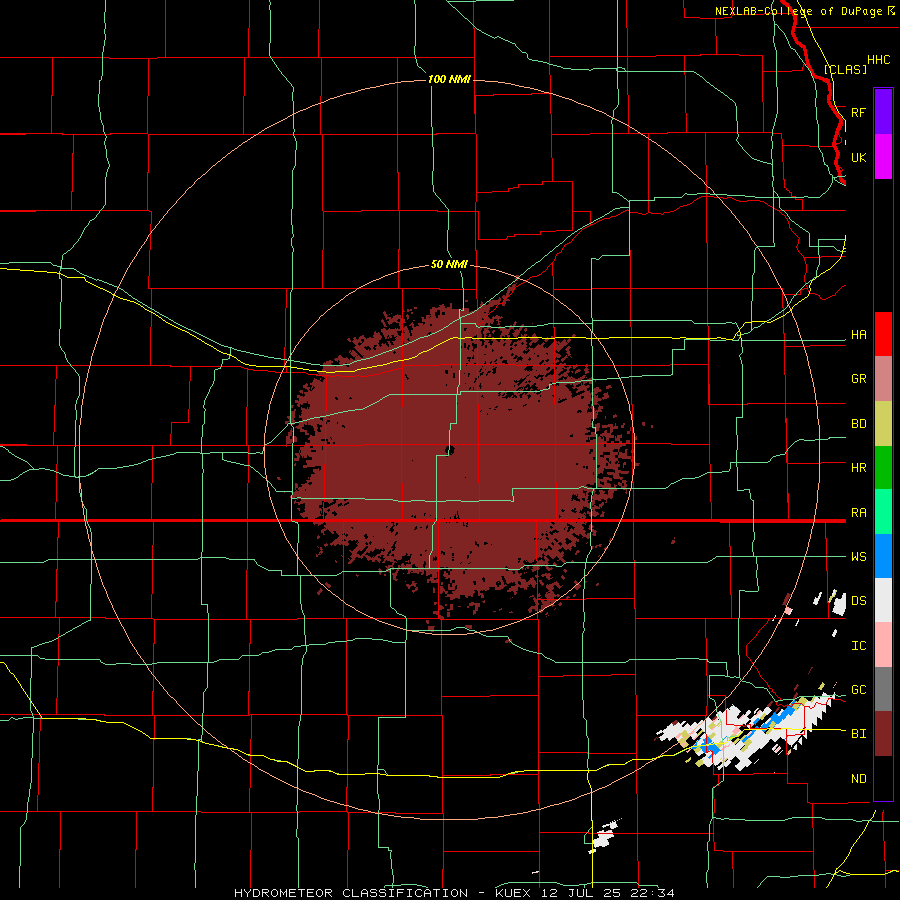
Task: Click the DS legend label
Action: [x=859, y=600]
